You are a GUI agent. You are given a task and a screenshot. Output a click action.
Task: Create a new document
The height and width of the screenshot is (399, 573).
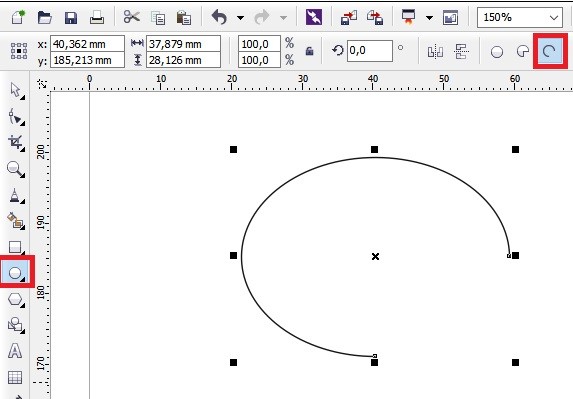click(18, 17)
